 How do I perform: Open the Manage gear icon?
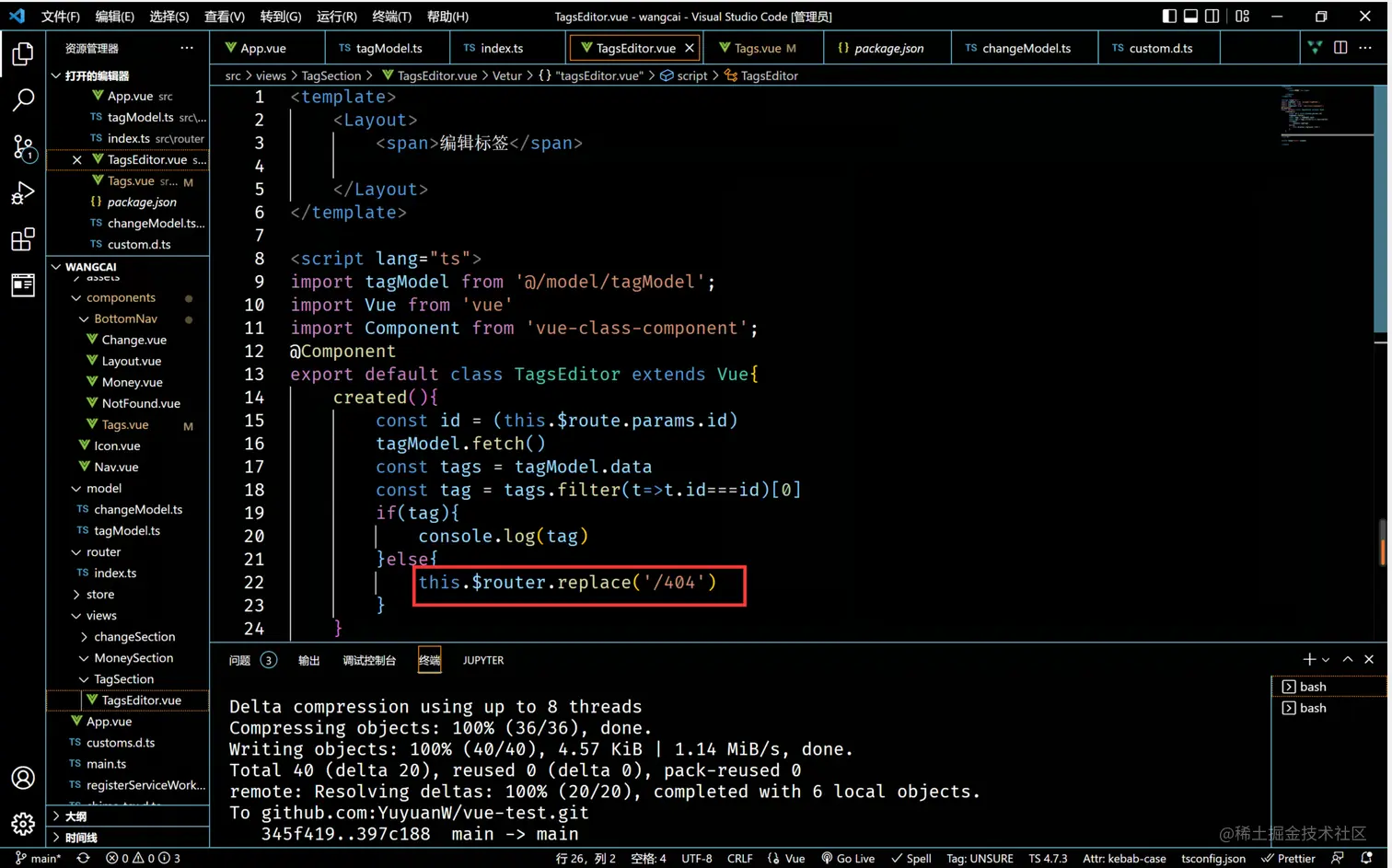23,824
